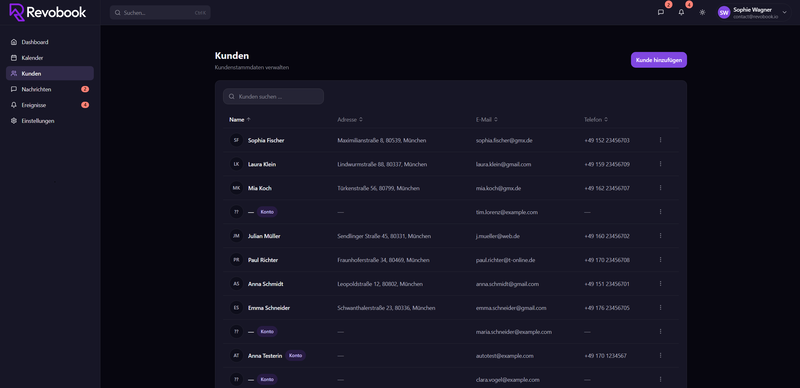Click address Leopoldstraße 12, 80802, München

pos(380,284)
